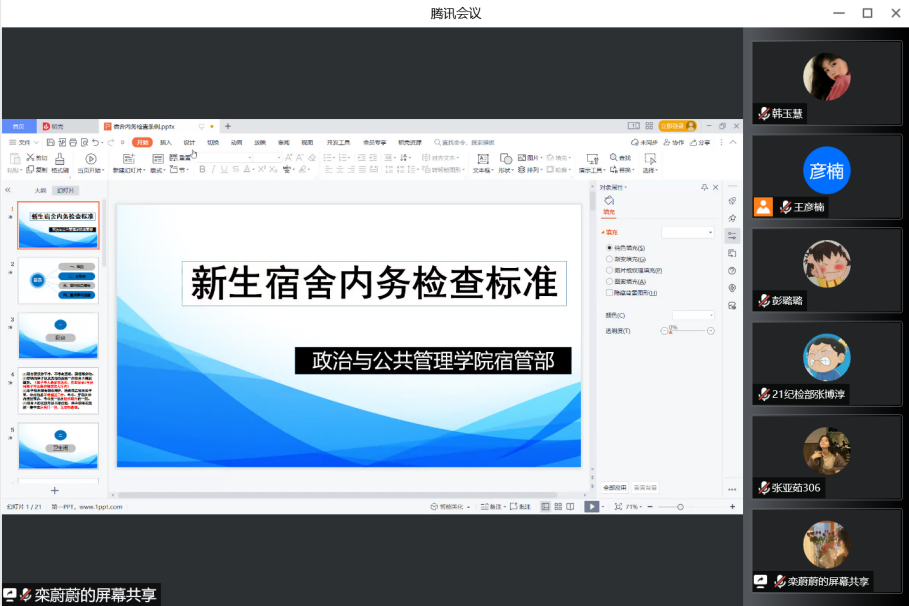
Task: Open the fill preset dropdown in properties panel
Action: click(688, 232)
